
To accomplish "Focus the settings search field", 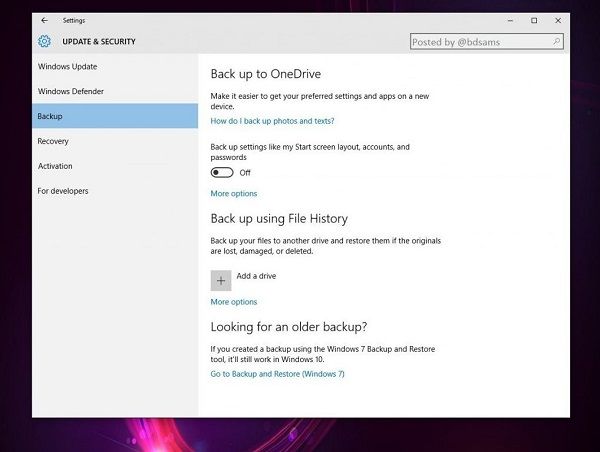I will tap(487, 41).
